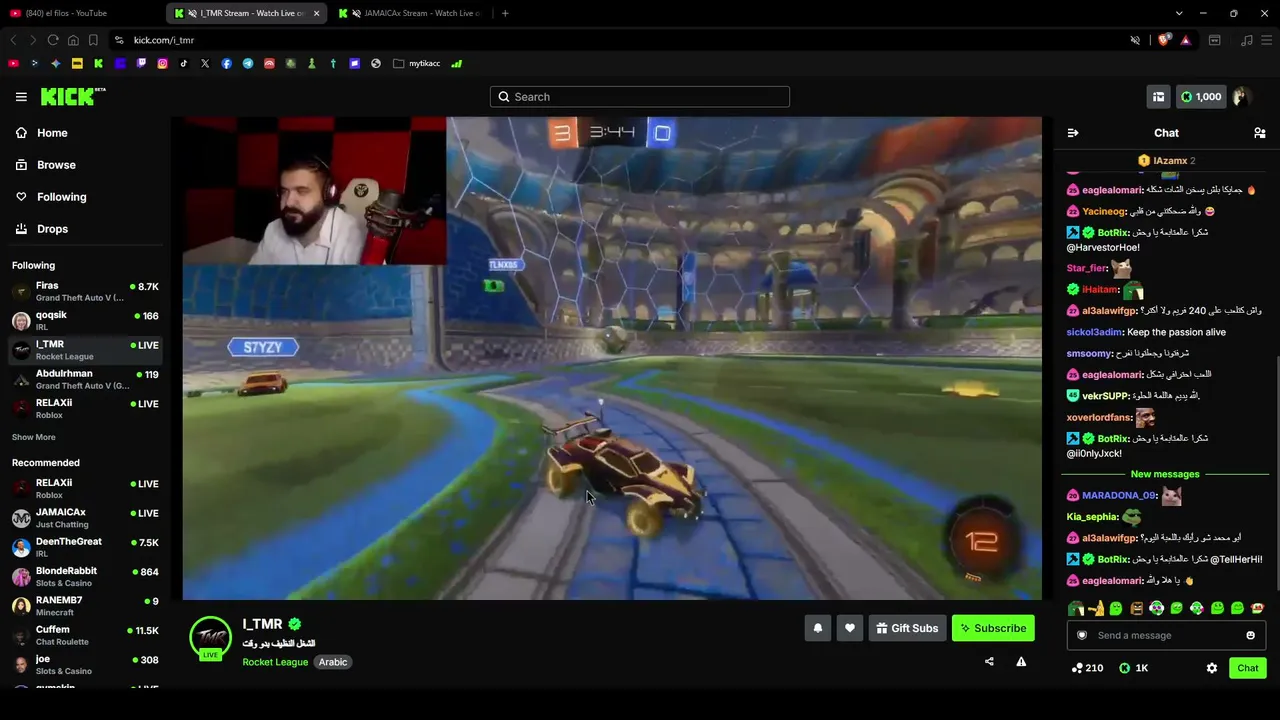Open Cuffem in Recommended channels

(84, 635)
